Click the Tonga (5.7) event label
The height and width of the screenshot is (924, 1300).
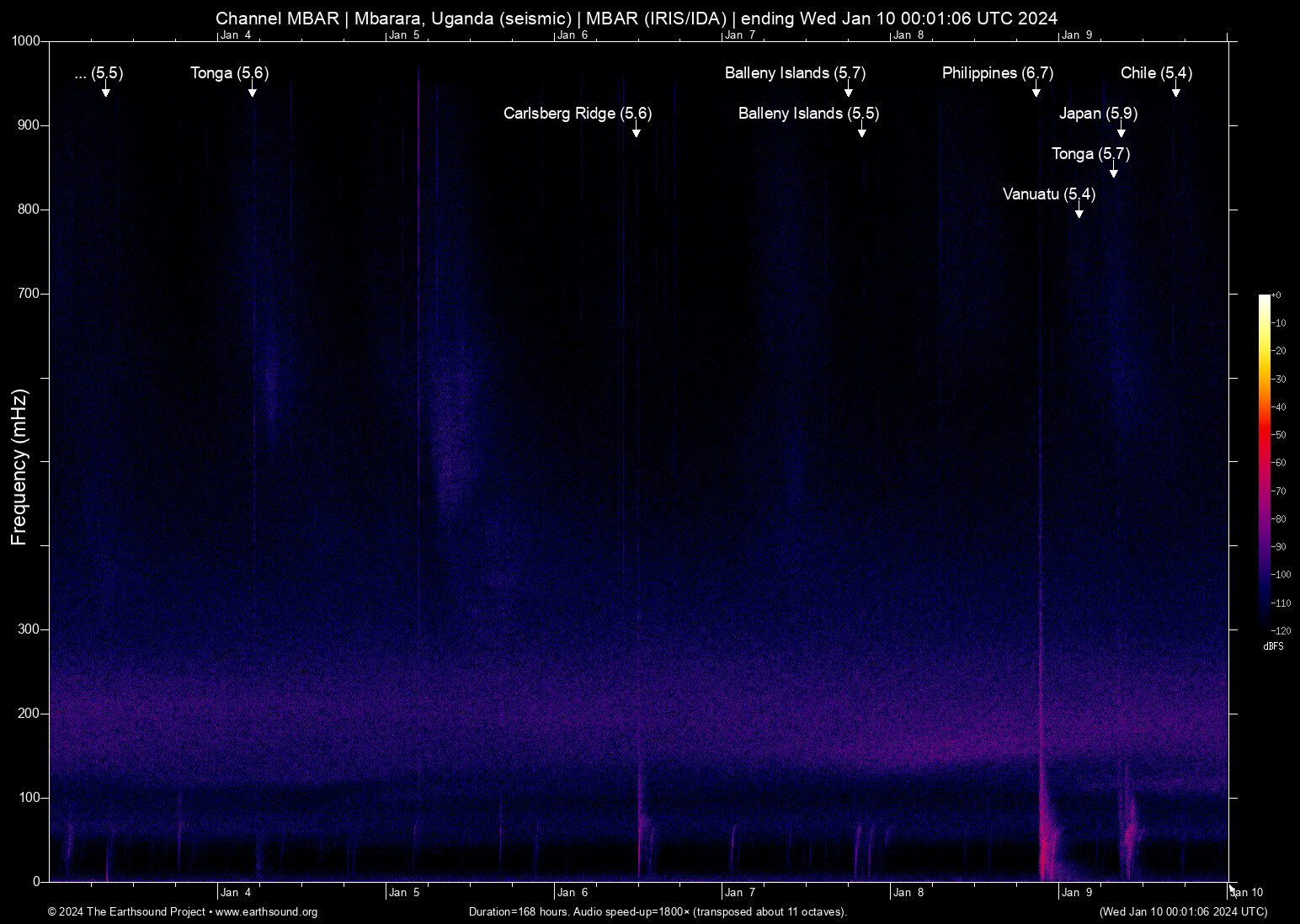tap(1090, 153)
